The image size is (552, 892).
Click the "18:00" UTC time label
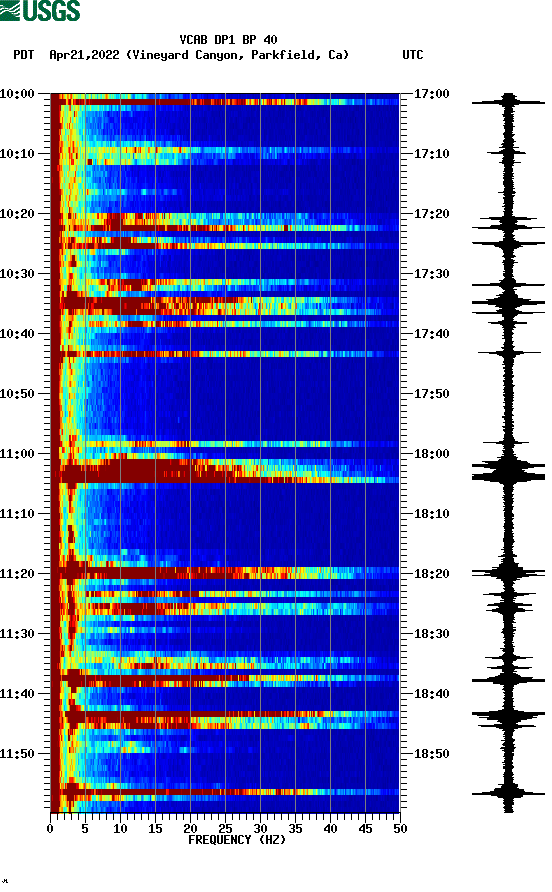[x=431, y=454]
